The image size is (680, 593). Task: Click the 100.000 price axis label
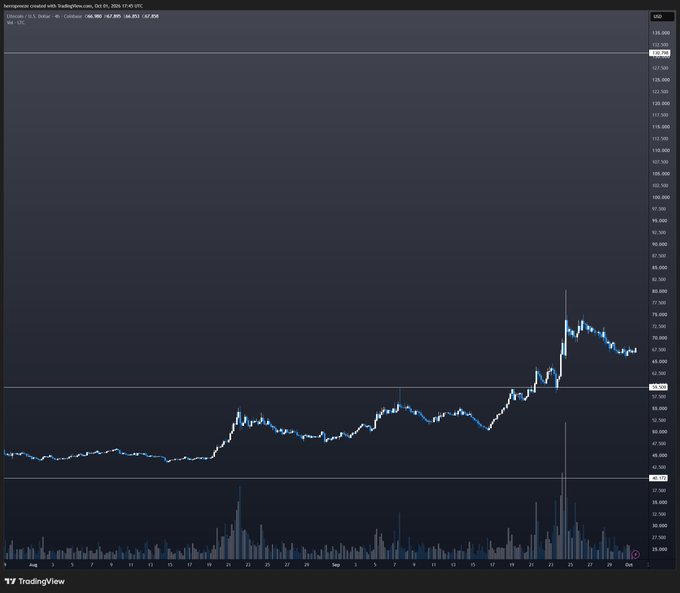[660, 197]
